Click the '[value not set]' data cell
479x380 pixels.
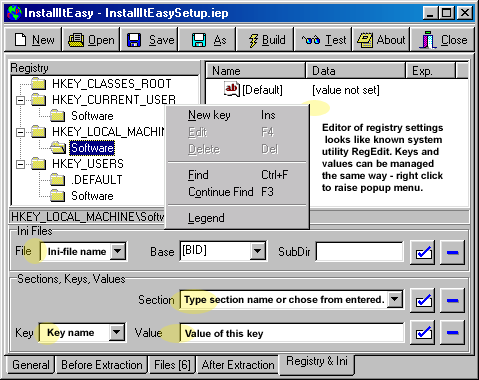pos(346,90)
